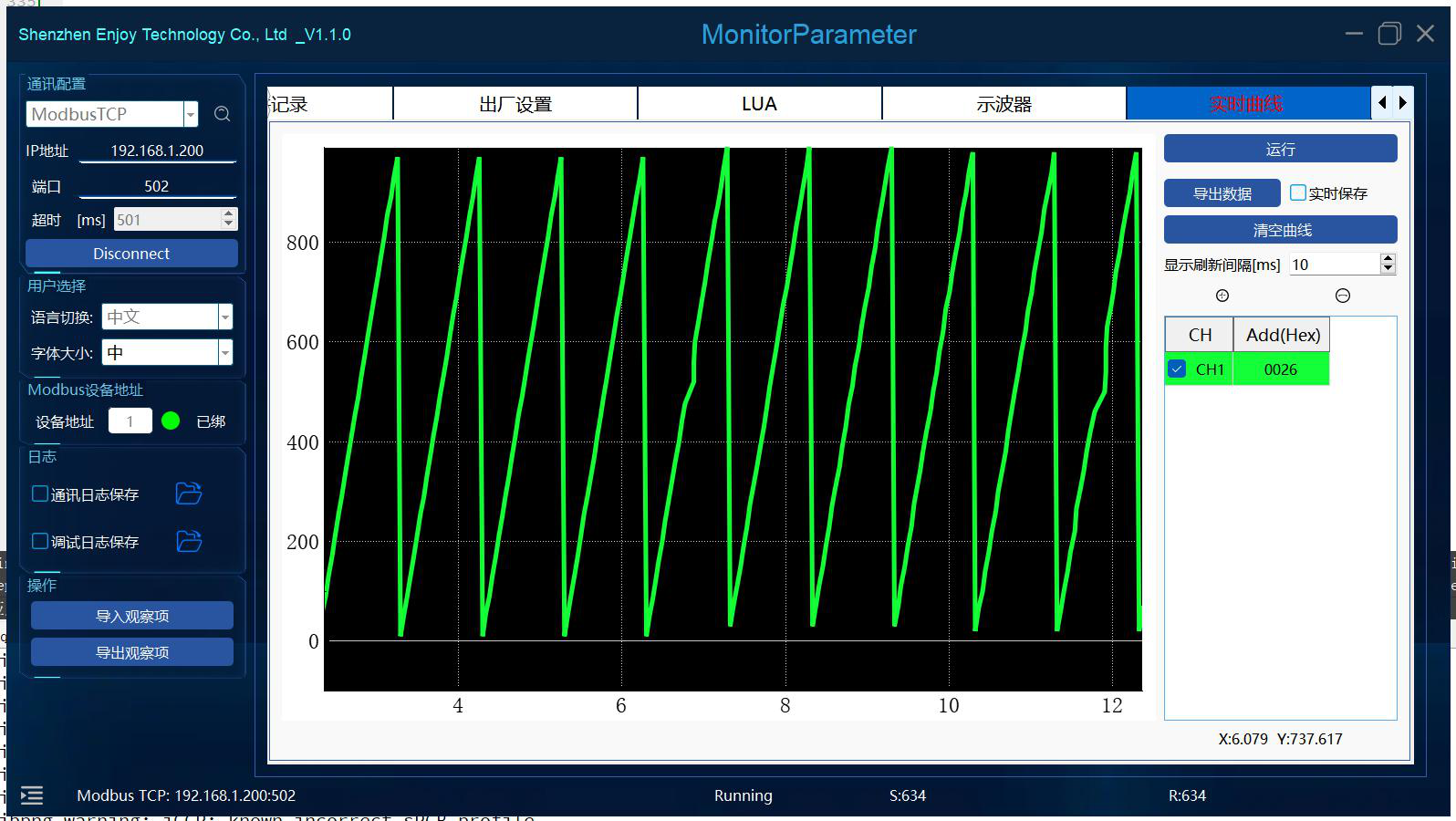This screenshot has height=821, width=1456.
Task: Open the 字体大小 font size dropdown
Action: (225, 352)
